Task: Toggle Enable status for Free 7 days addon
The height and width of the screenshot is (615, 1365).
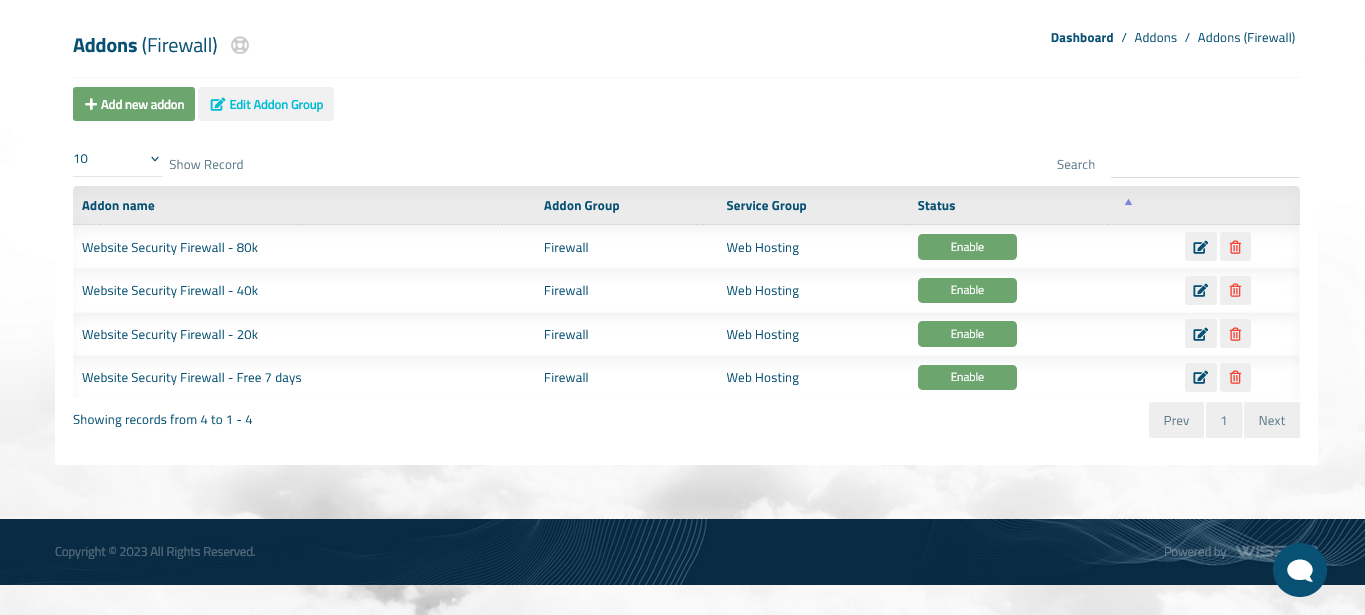Action: coord(967,377)
